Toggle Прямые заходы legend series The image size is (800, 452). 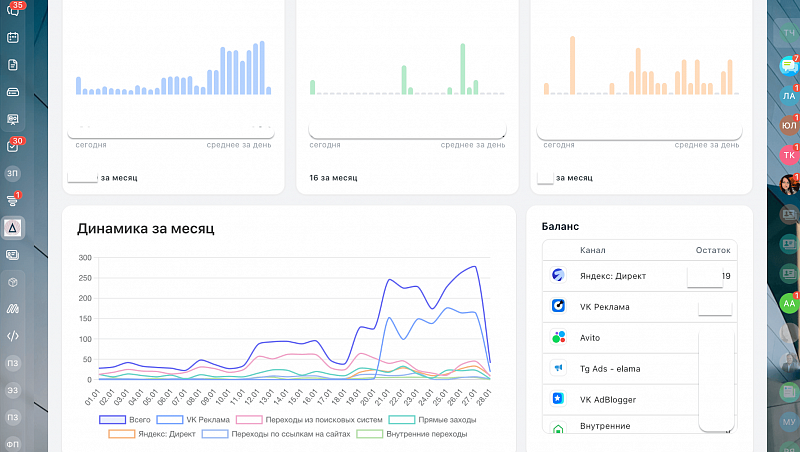coord(402,420)
